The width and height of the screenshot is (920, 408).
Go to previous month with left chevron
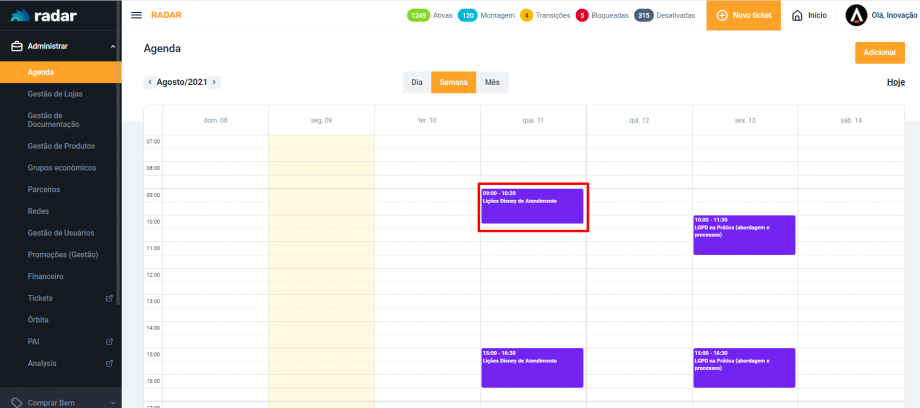click(x=150, y=82)
